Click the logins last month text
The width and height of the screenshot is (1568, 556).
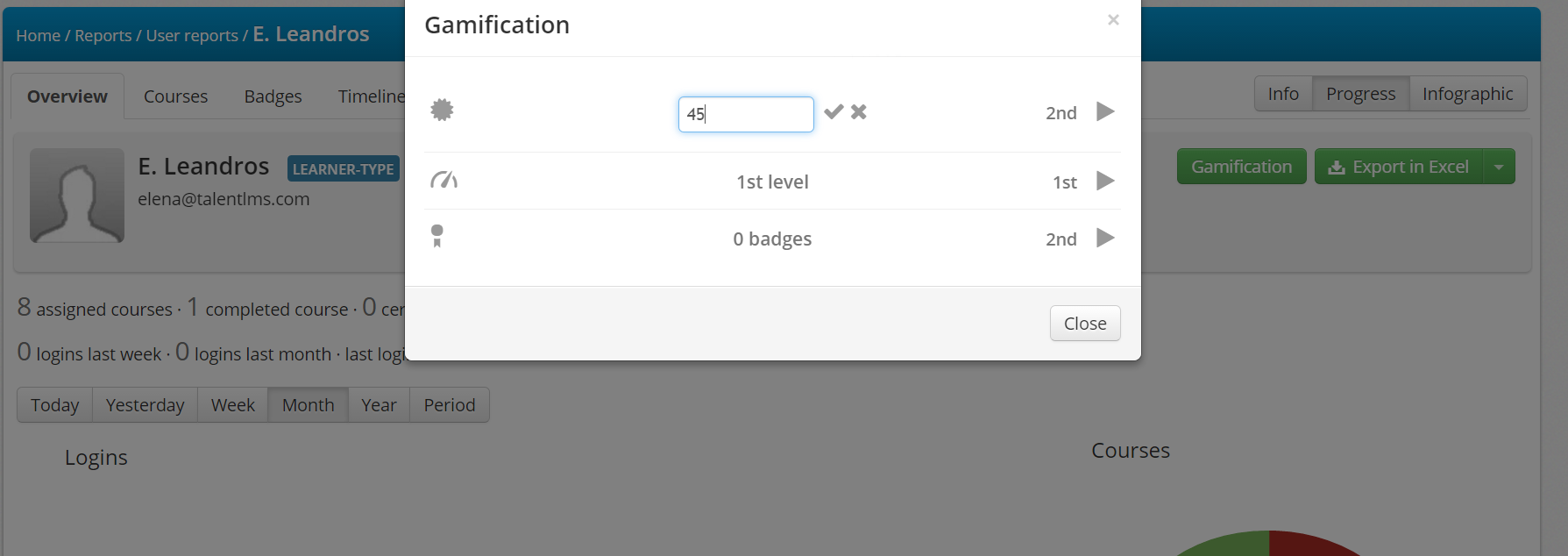pyautogui.click(x=253, y=353)
